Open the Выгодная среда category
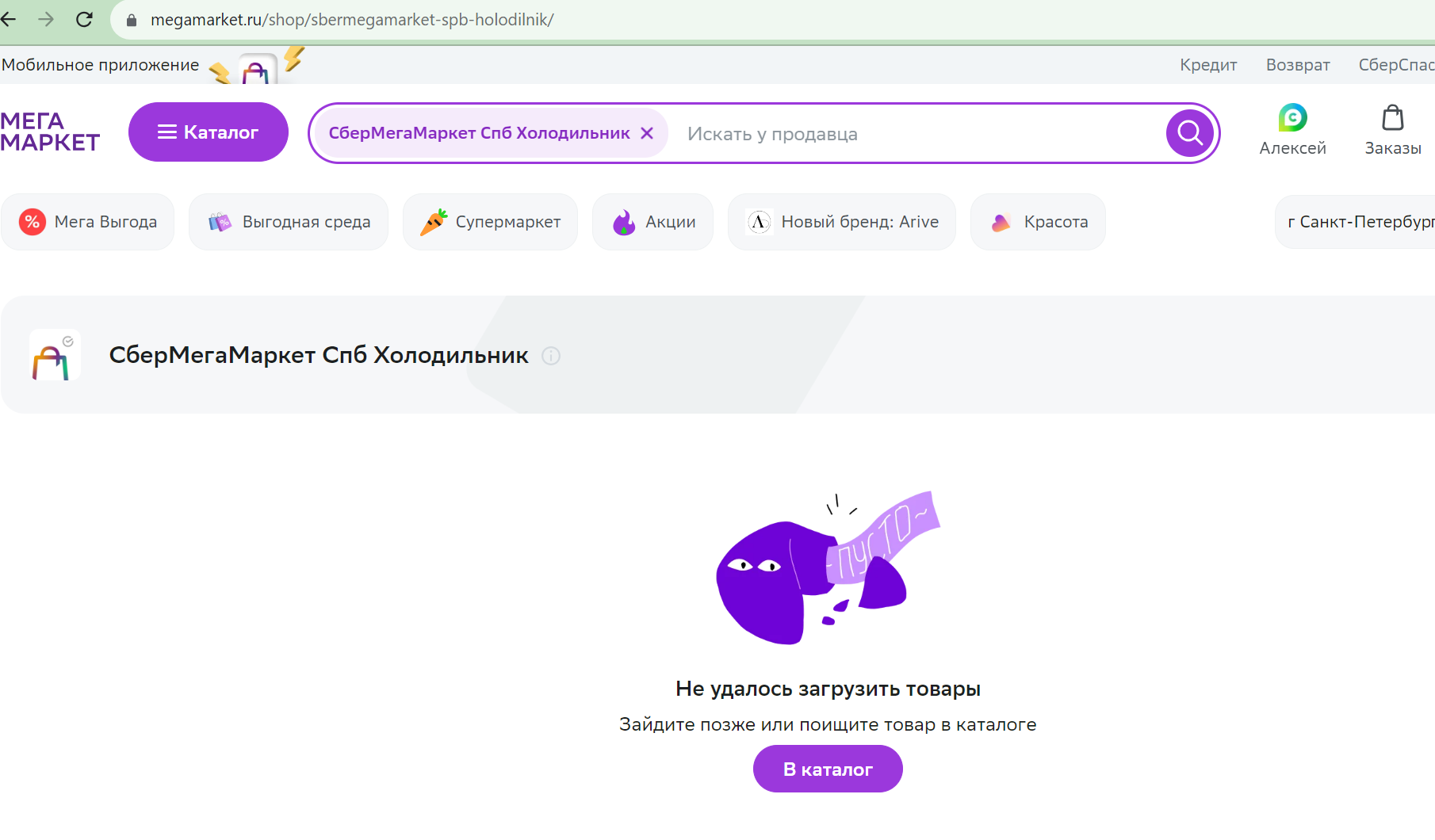Screen dimensions: 1435x840 coord(289,222)
